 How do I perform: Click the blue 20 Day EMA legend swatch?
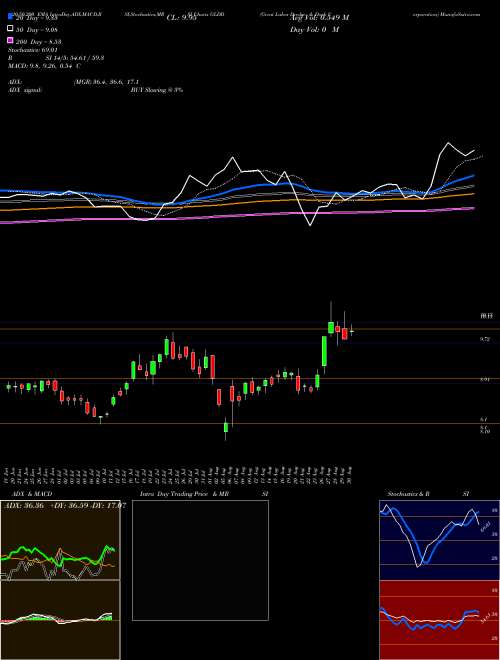[11, 18]
